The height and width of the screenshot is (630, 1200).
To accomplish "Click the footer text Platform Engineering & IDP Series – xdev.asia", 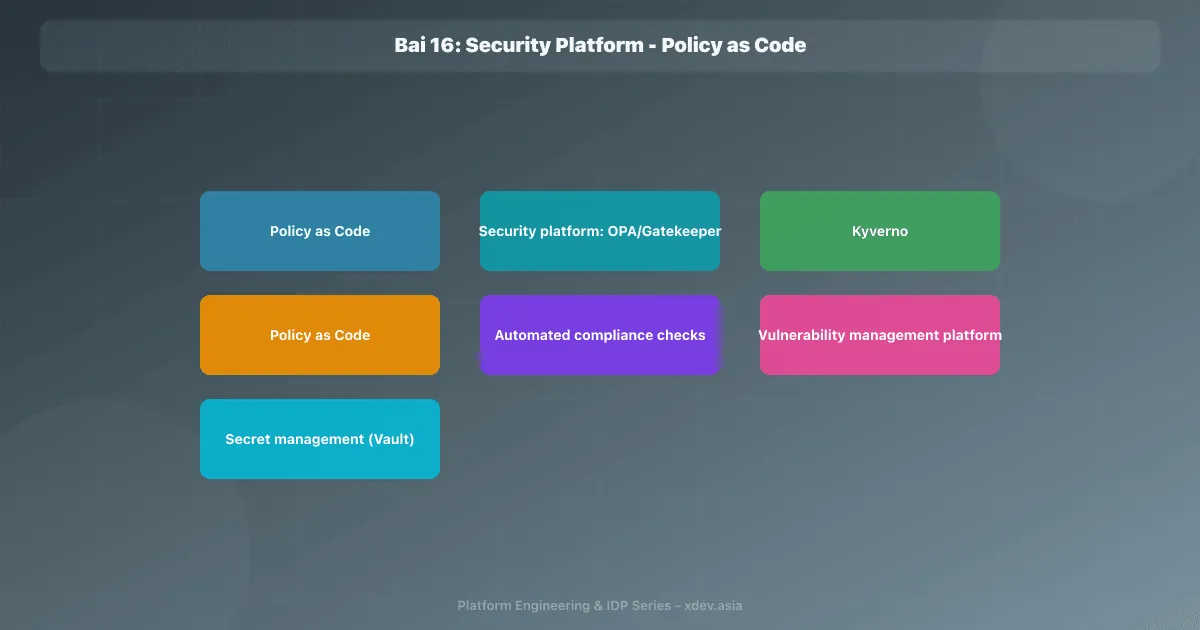I will point(600,605).
